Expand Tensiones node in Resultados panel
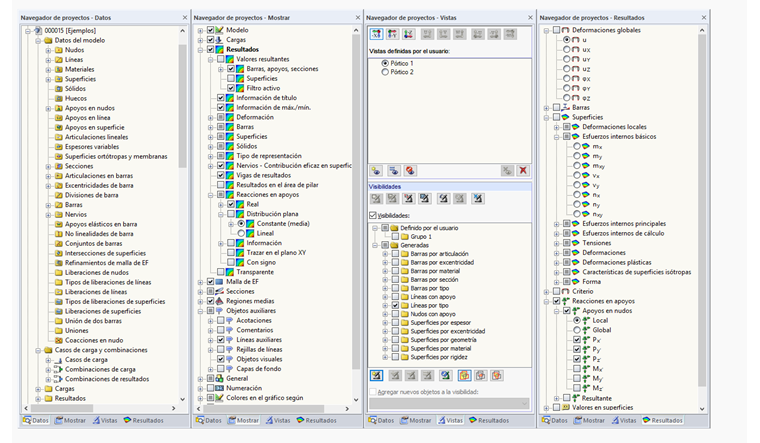760x443 pixels. [x=556, y=243]
